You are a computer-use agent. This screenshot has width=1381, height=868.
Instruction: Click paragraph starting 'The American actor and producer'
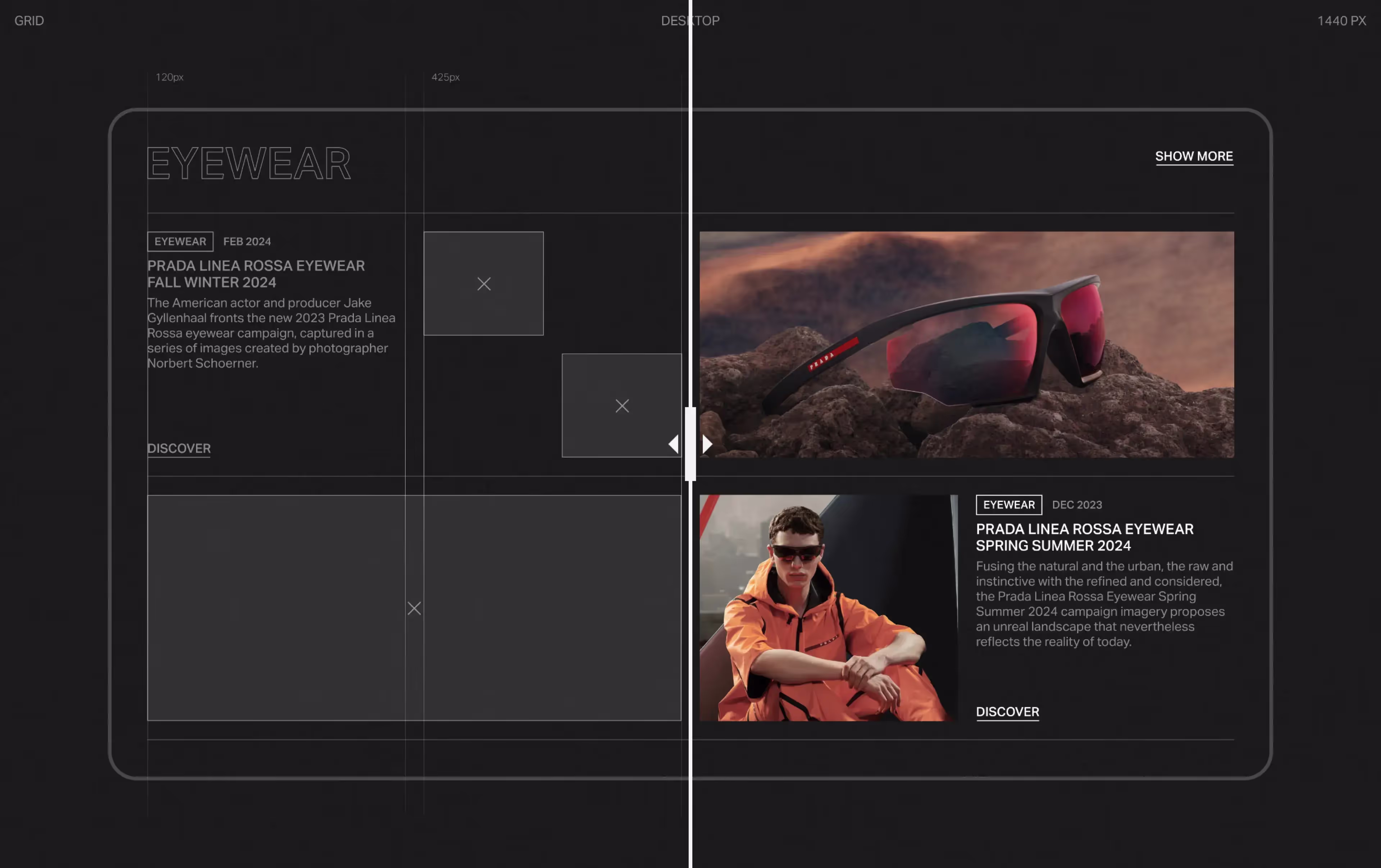(x=271, y=333)
